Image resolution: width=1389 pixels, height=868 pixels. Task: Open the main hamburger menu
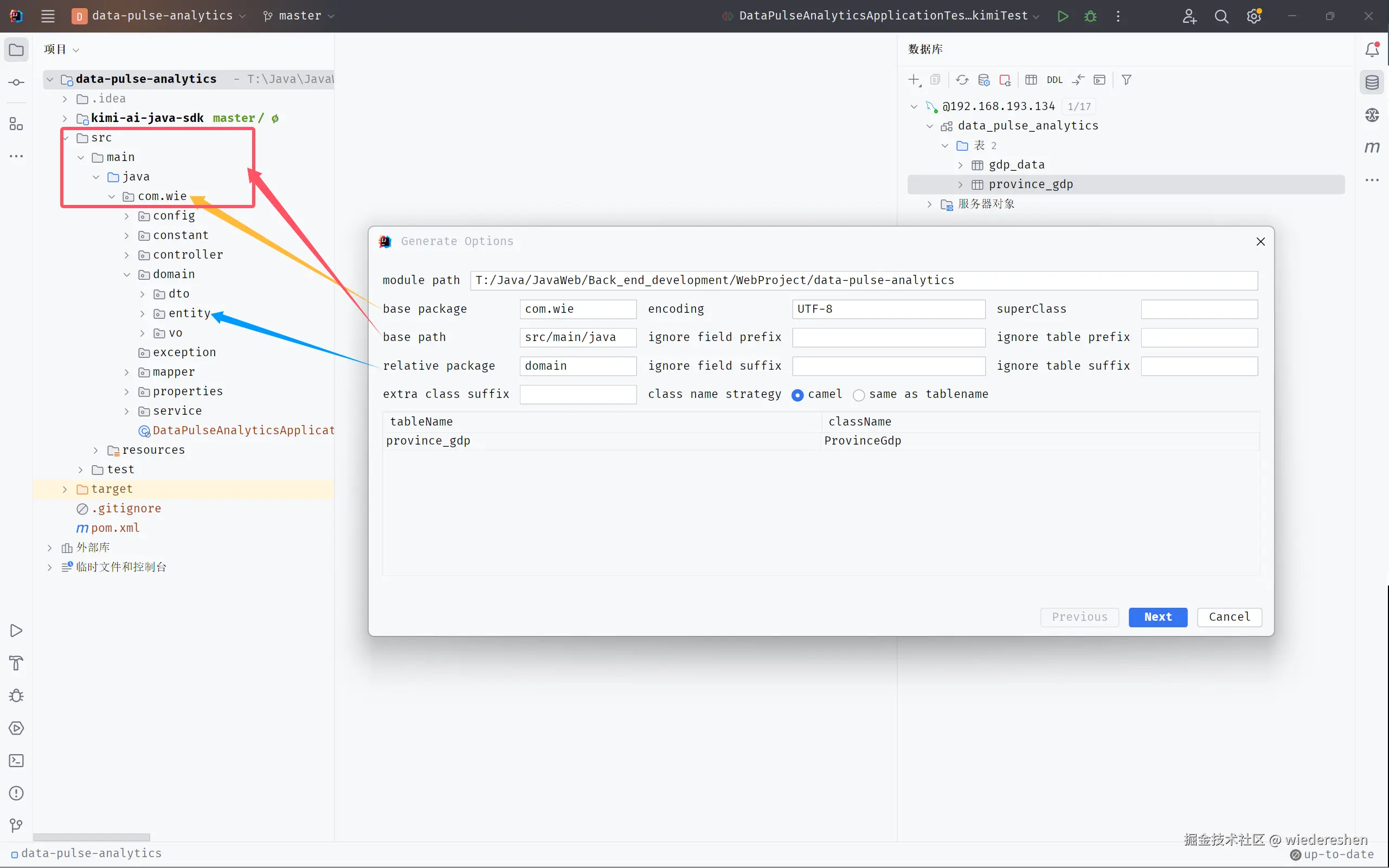point(48,16)
